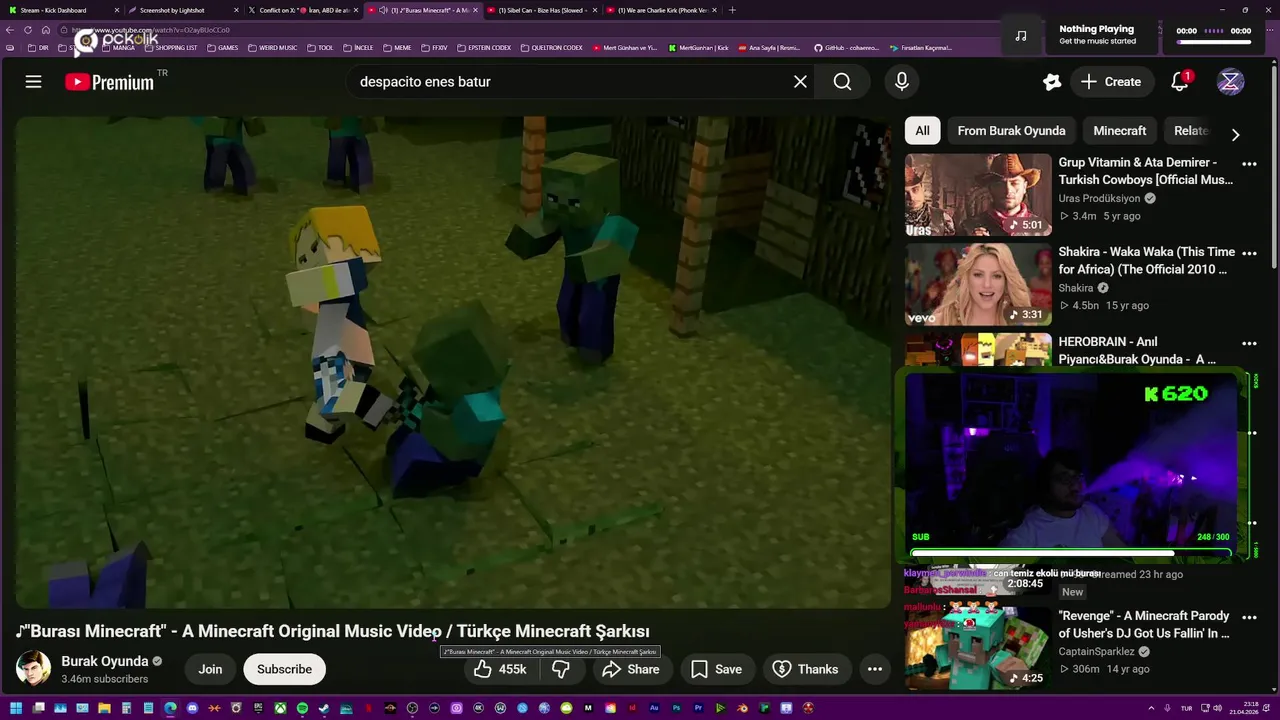
Task: Open the GitHub bookmark
Action: point(846,48)
